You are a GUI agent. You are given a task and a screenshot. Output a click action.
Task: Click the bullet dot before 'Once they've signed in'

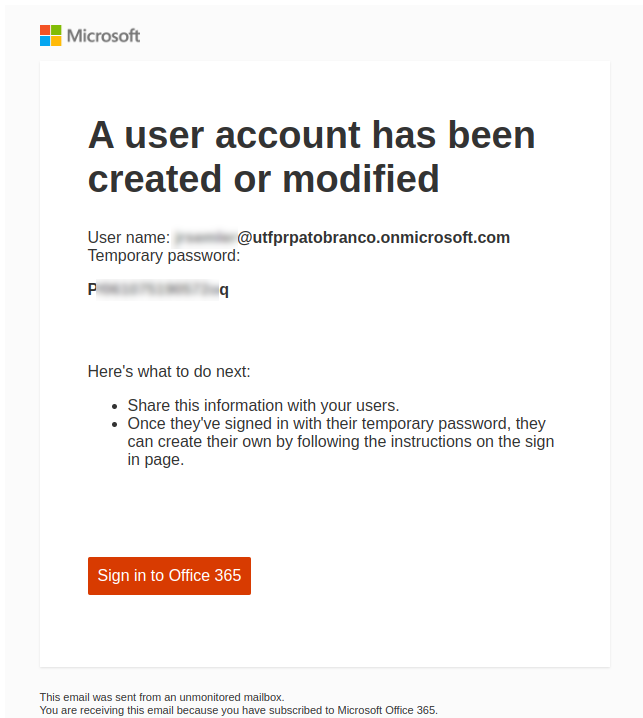click(114, 424)
